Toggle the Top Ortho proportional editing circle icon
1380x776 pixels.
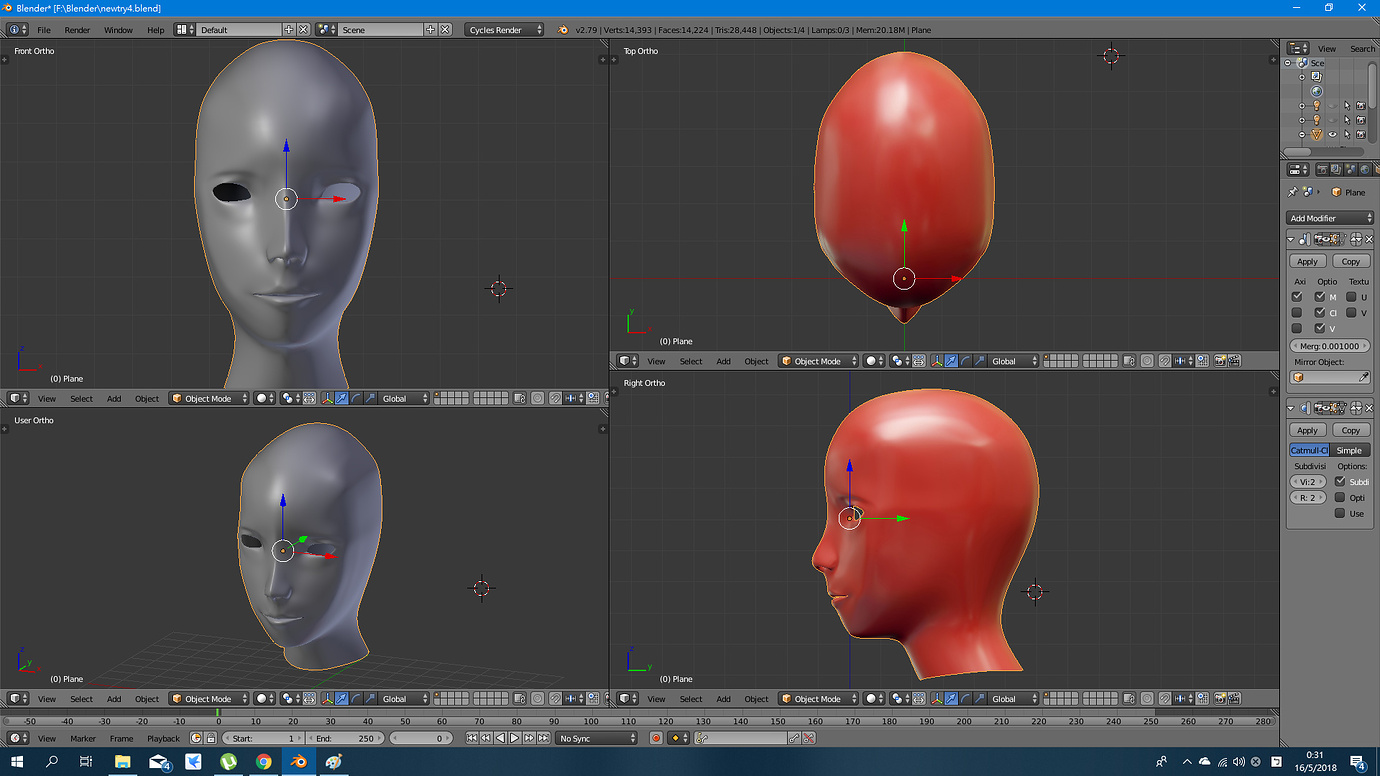pos(1146,361)
